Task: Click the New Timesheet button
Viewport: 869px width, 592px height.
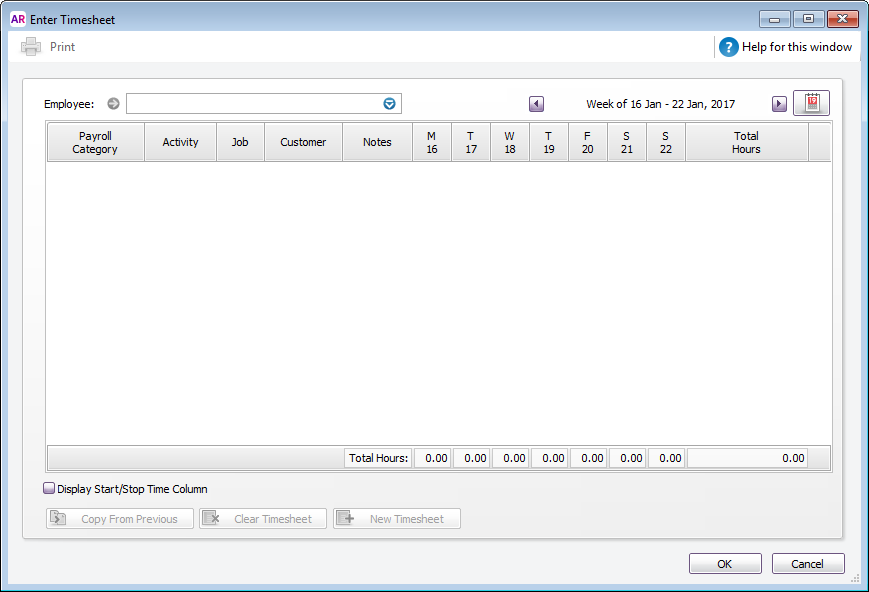Action: pyautogui.click(x=397, y=519)
